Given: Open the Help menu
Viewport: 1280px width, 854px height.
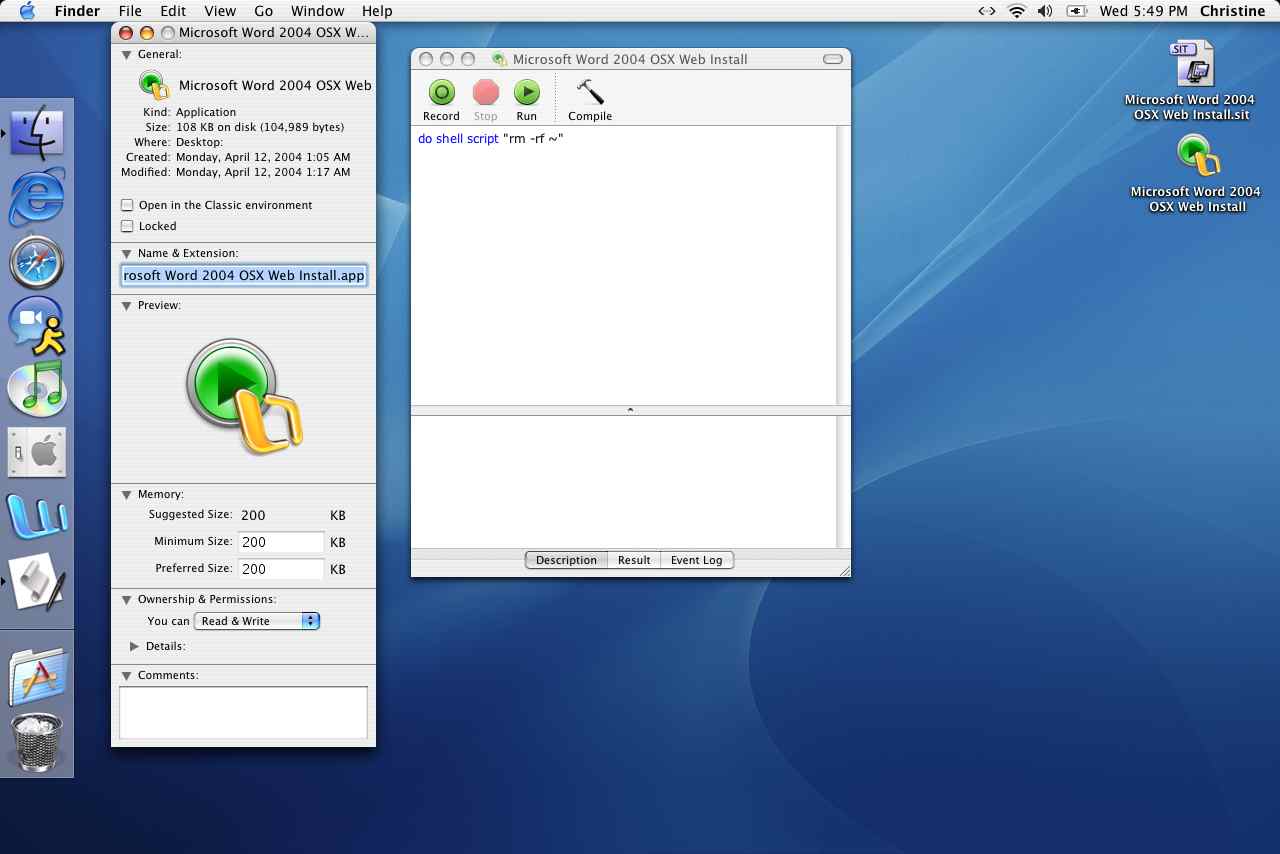Looking at the screenshot, I should (377, 11).
